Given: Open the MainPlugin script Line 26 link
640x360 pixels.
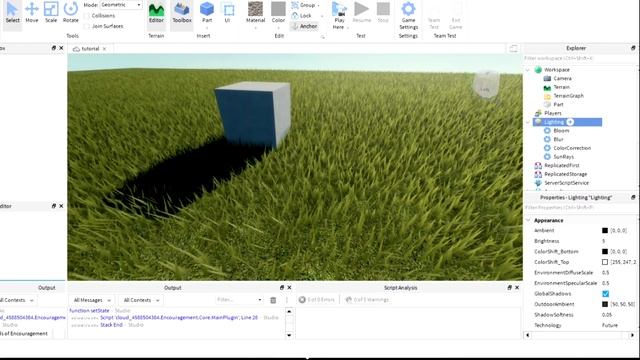Looking at the screenshot, I should (x=179, y=317).
